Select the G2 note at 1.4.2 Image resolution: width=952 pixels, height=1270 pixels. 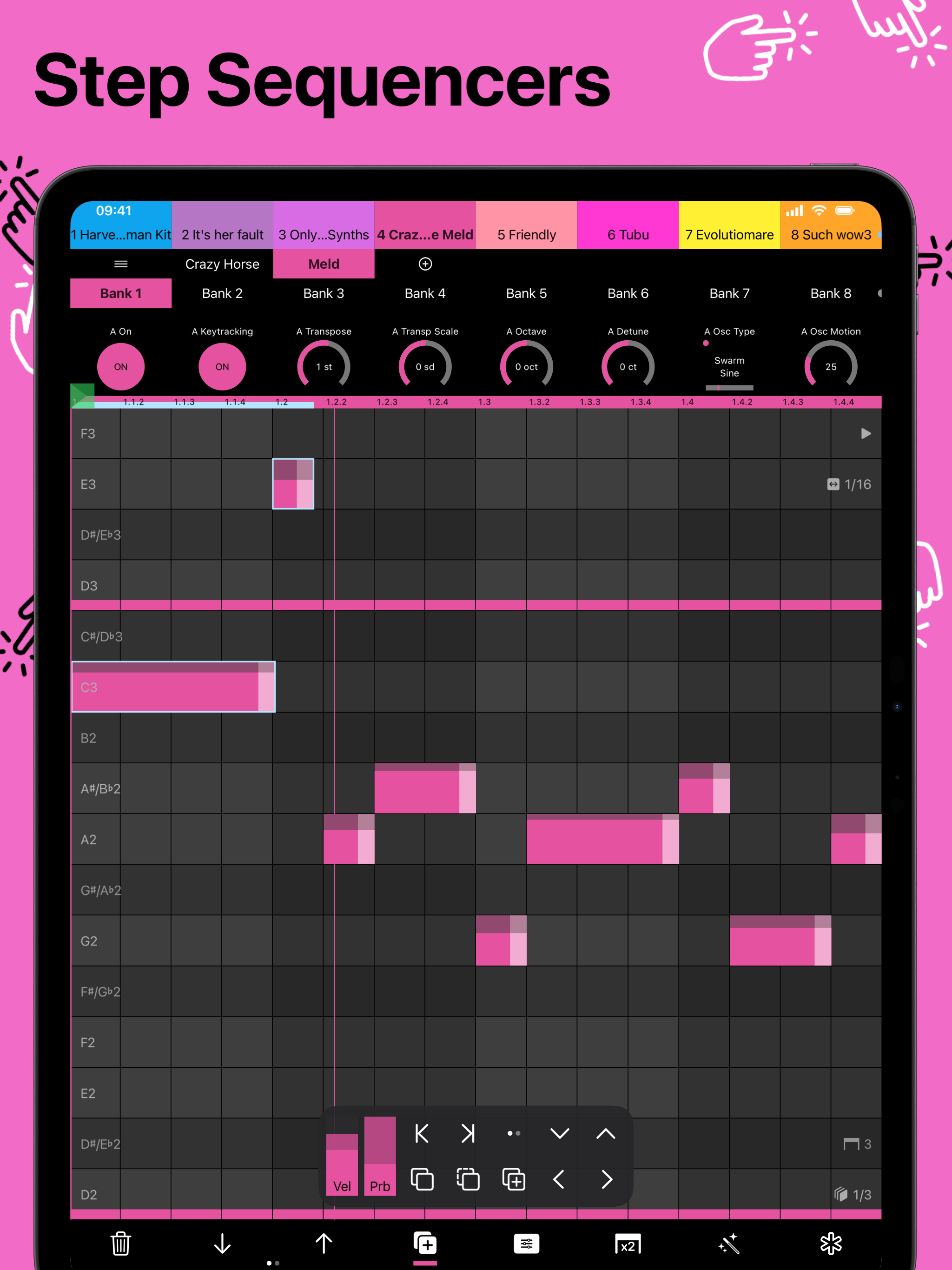(780, 940)
